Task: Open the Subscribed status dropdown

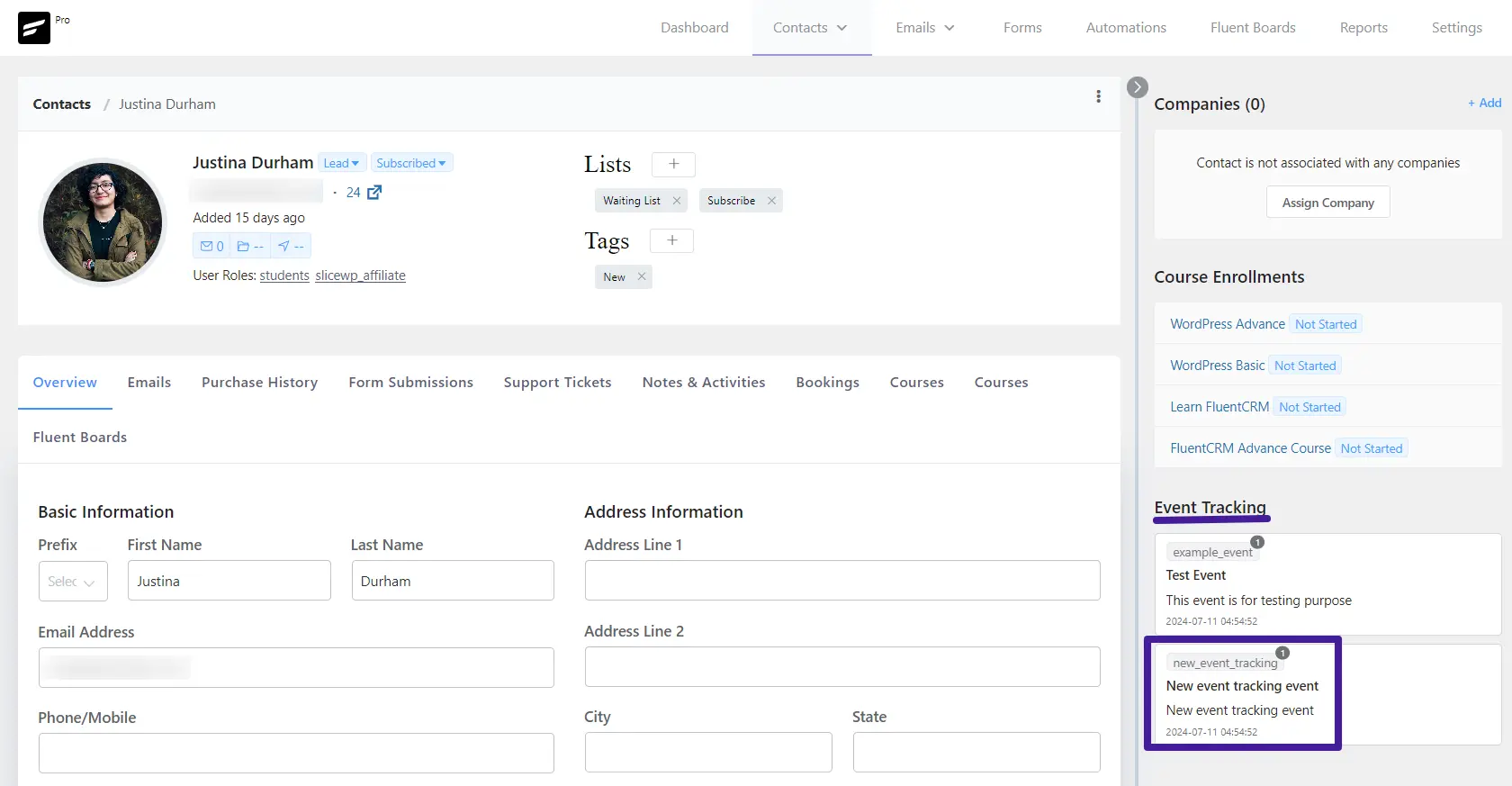Action: 411,163
